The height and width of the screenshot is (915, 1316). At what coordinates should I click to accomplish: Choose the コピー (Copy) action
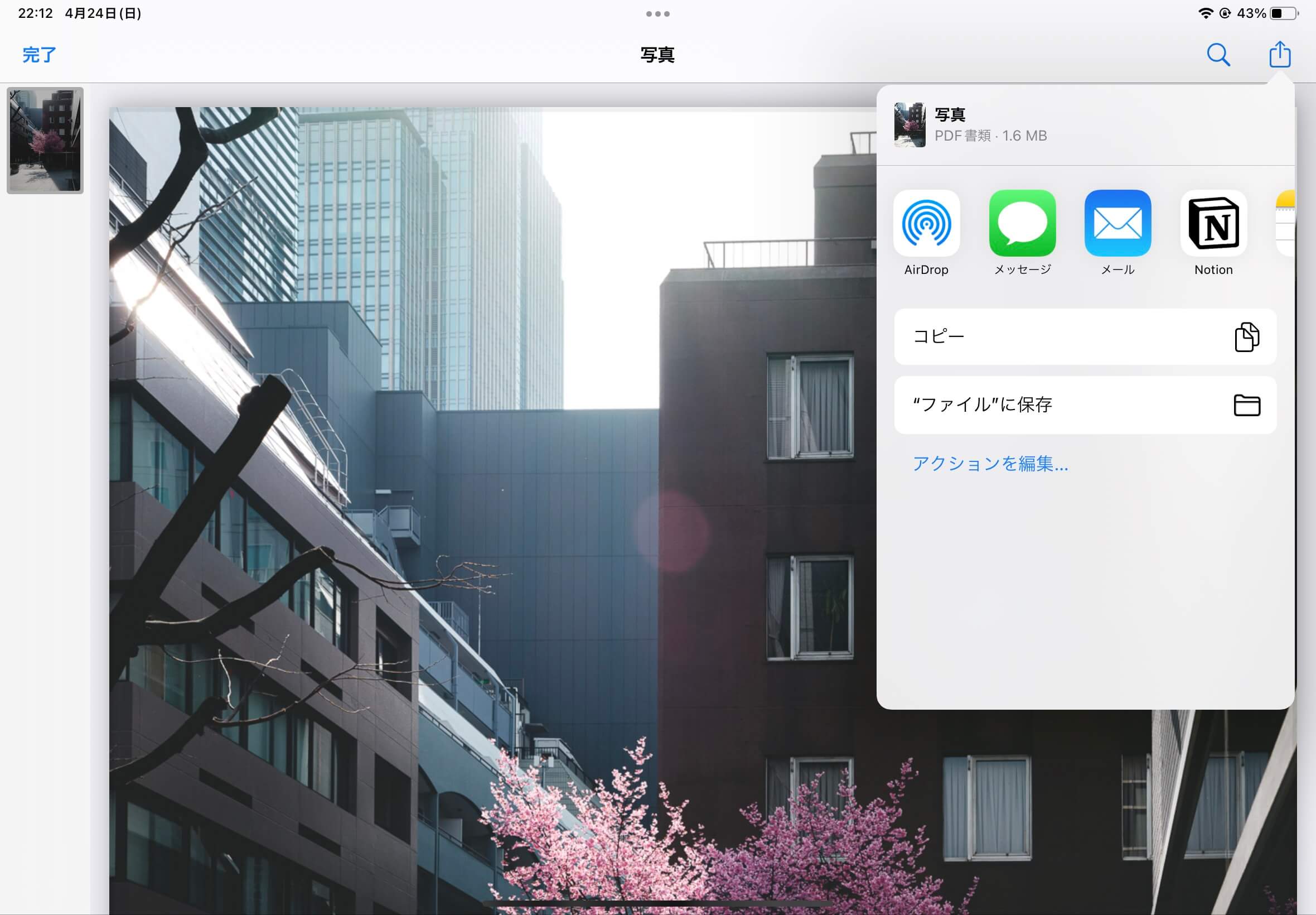tap(1085, 336)
